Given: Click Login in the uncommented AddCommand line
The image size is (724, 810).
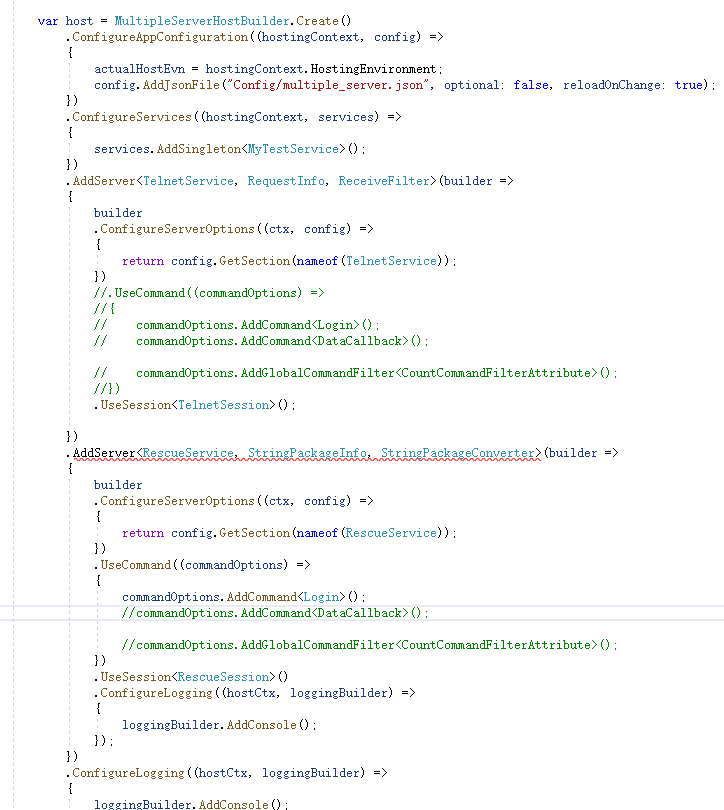Looking at the screenshot, I should coord(321,598).
